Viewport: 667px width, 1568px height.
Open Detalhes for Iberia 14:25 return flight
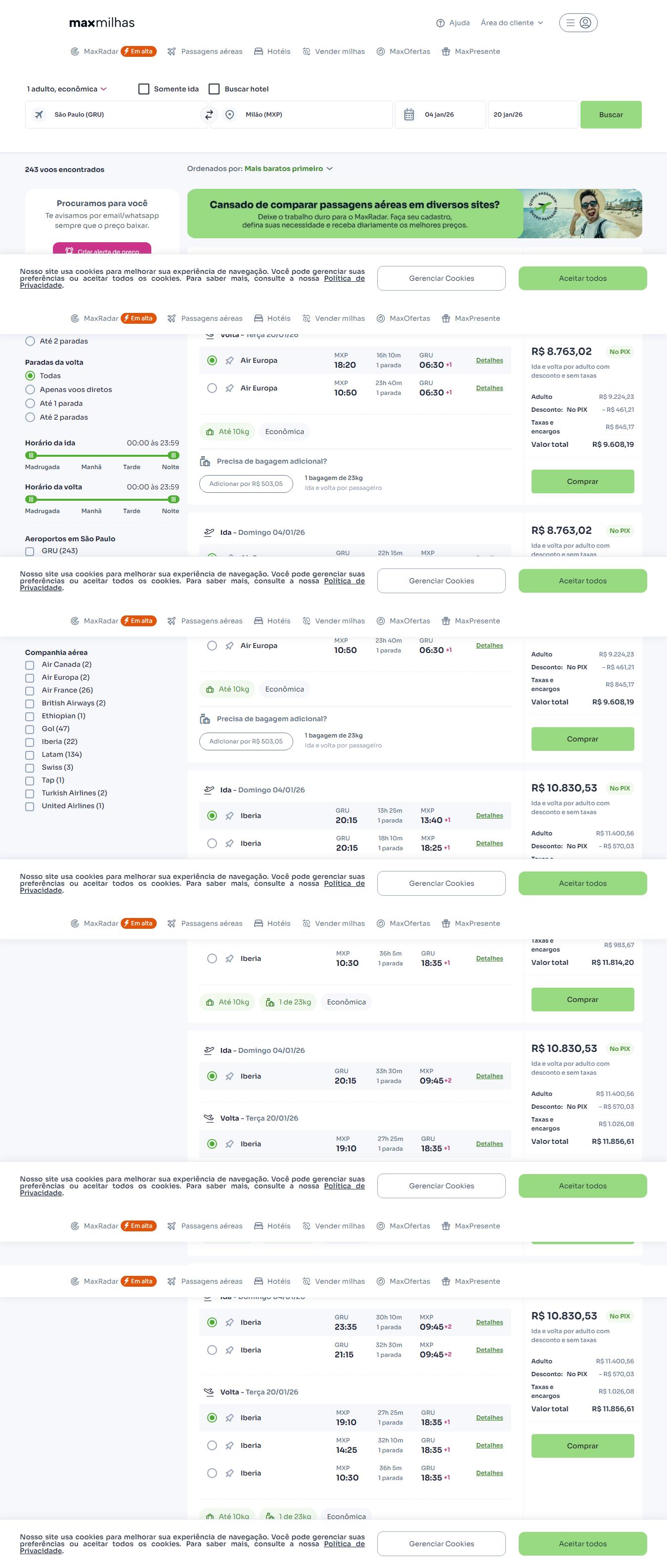[489, 1445]
